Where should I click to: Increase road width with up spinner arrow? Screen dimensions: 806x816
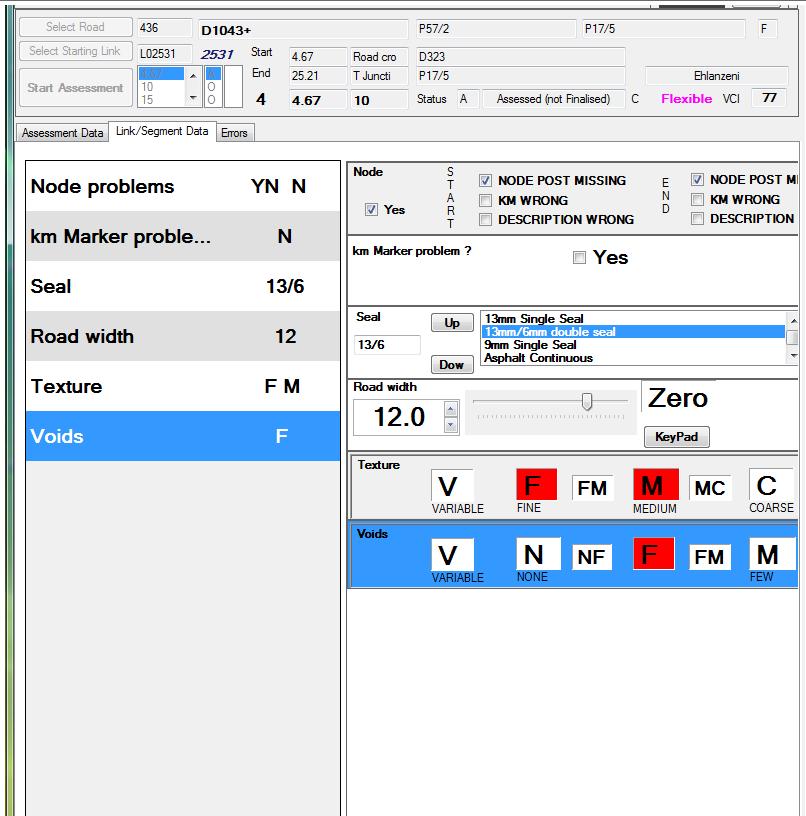coord(451,408)
